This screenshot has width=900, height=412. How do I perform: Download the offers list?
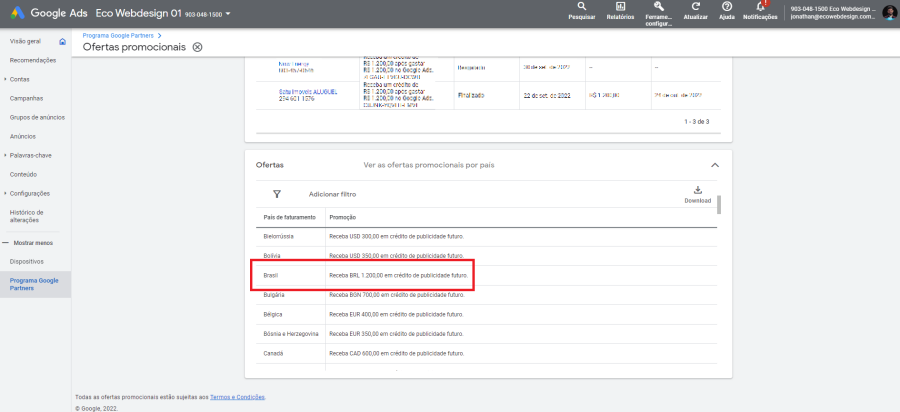pyautogui.click(x=697, y=195)
